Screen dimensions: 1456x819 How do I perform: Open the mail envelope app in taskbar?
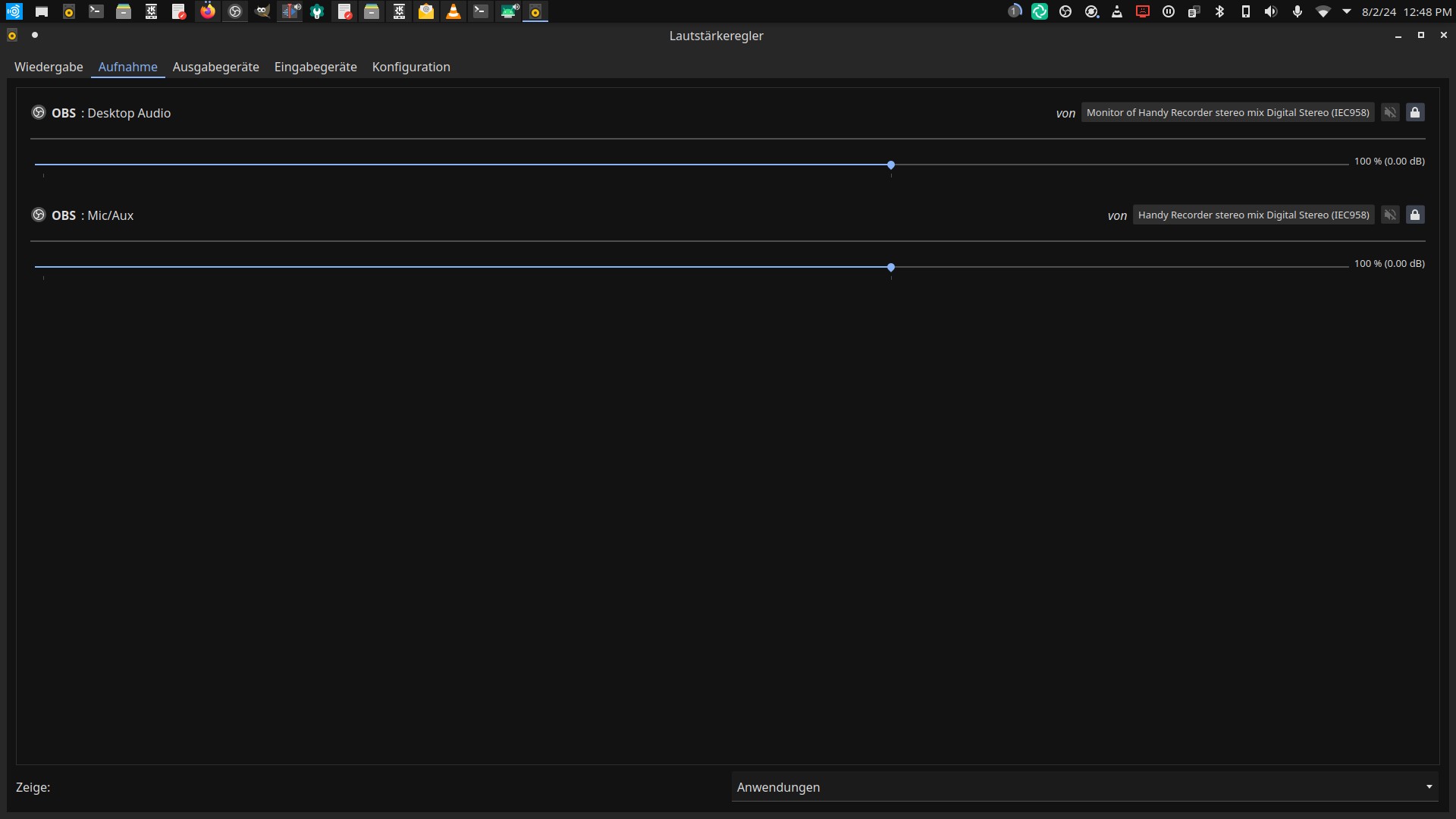[426, 11]
